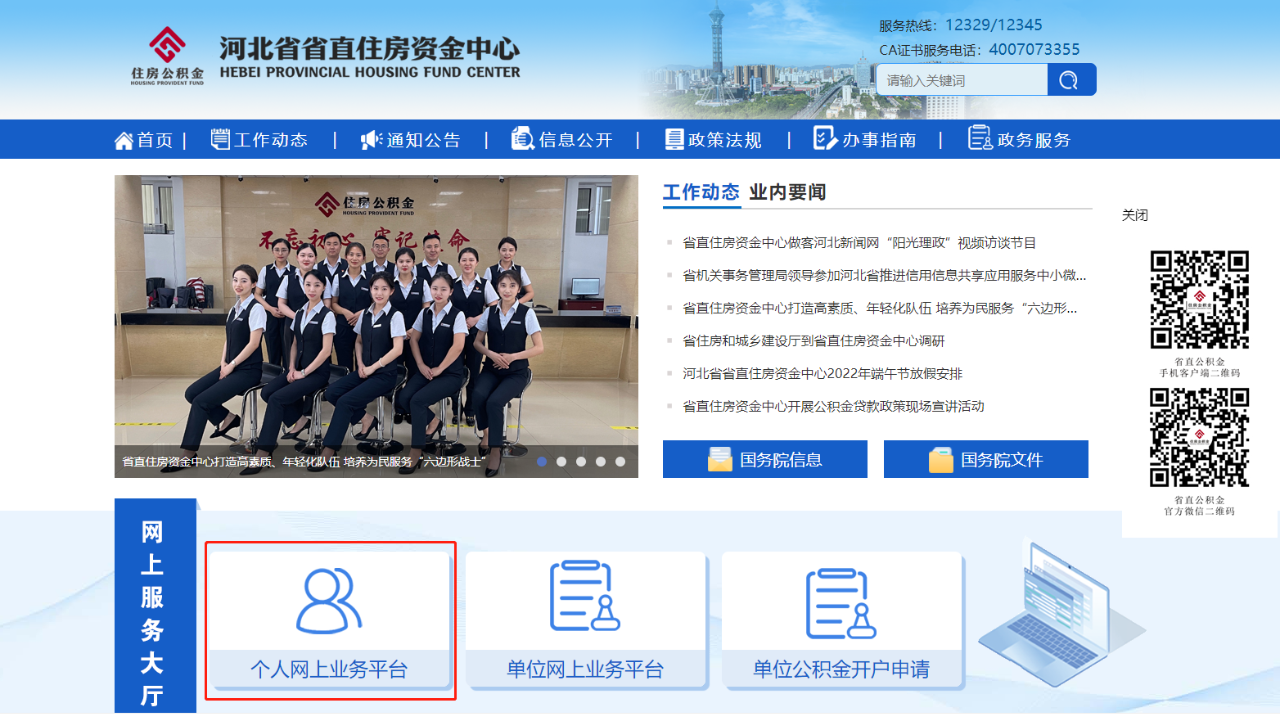Click the Housing Provident Fund logo
The width and height of the screenshot is (1280, 716).
pyautogui.click(x=167, y=55)
